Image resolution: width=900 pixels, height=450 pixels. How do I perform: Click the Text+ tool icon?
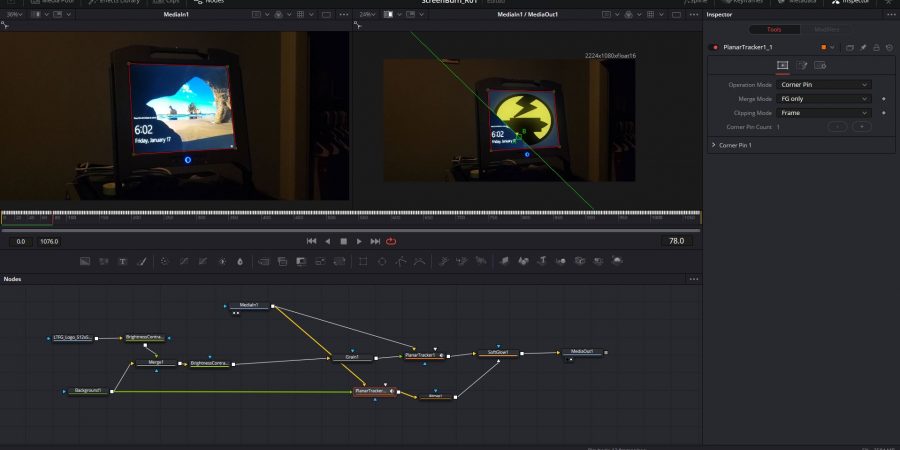pos(122,261)
